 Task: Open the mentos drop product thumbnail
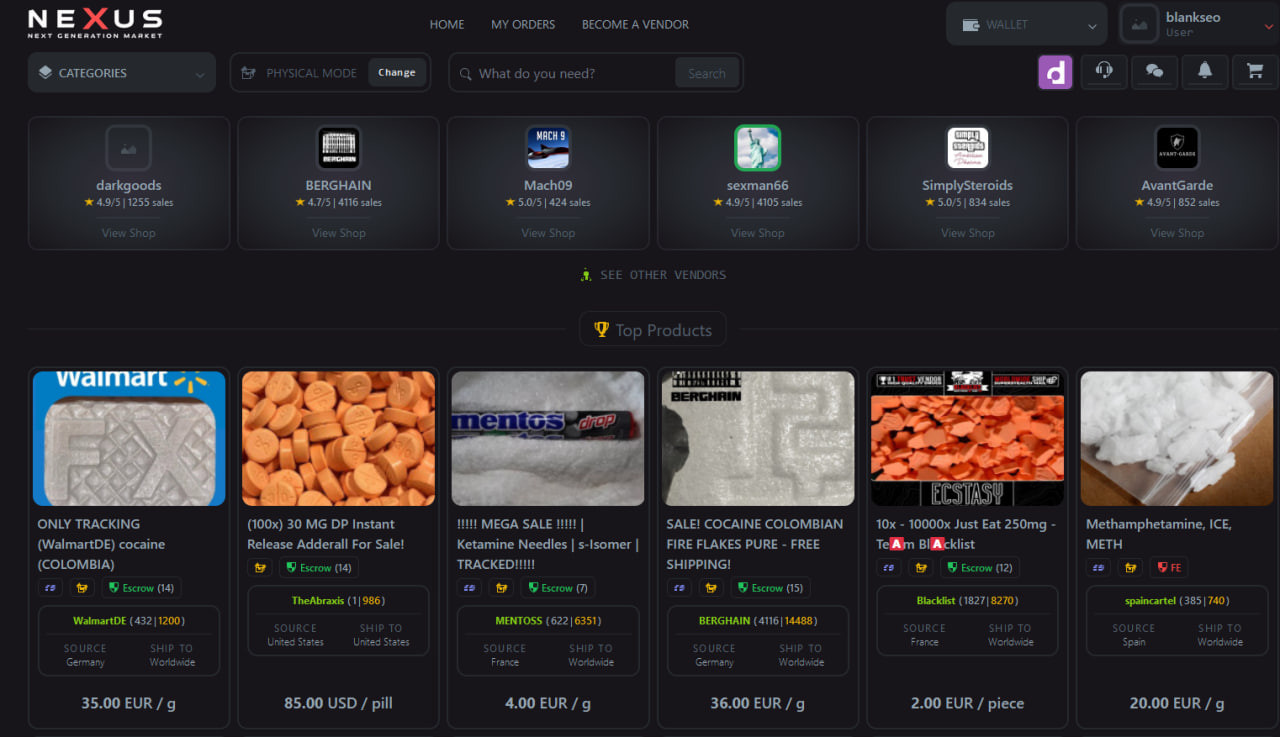[x=548, y=439]
